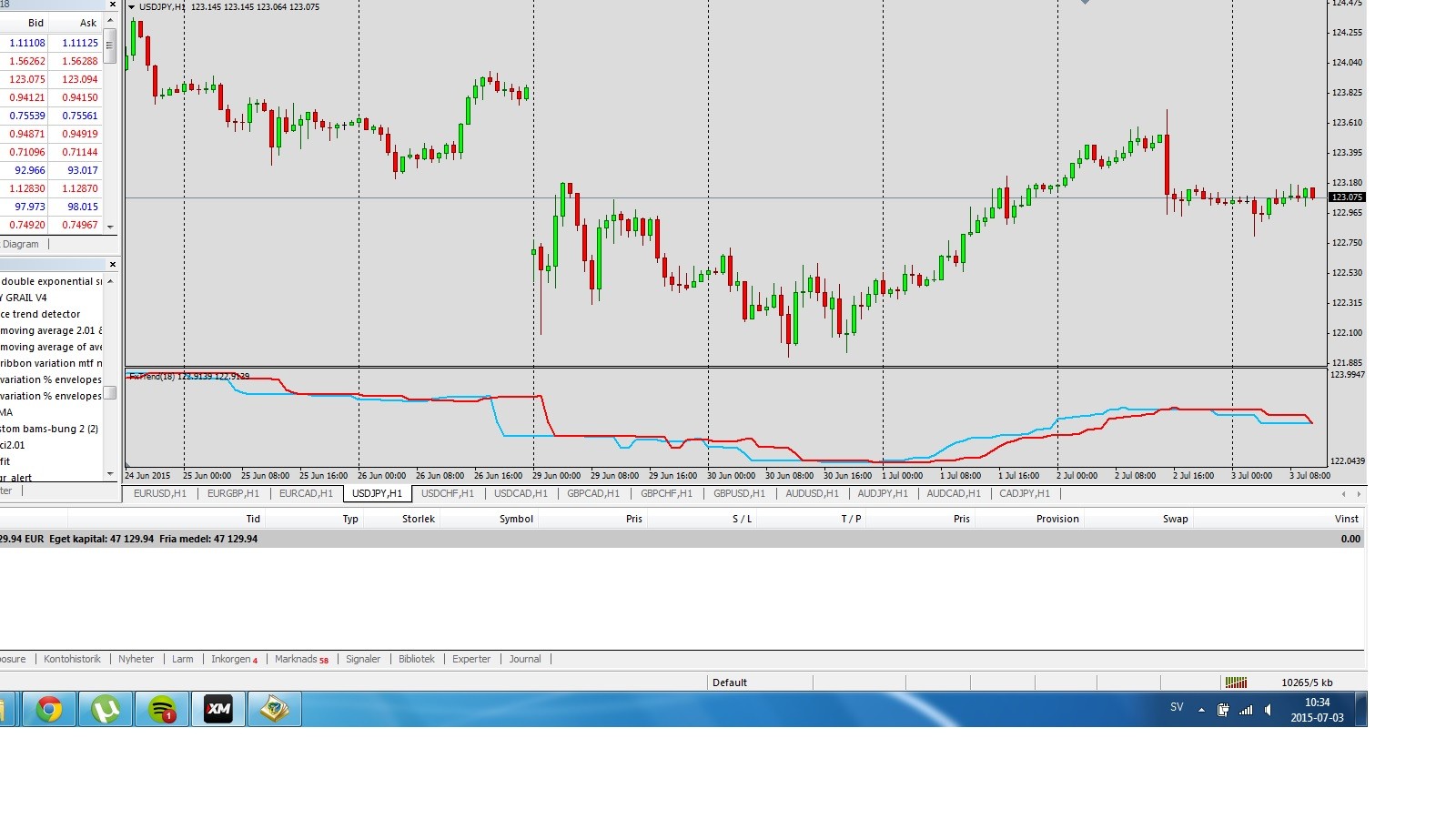Image resolution: width=1456 pixels, height=819 pixels.
Task: Open the Signaler terminal tab
Action: [363, 659]
